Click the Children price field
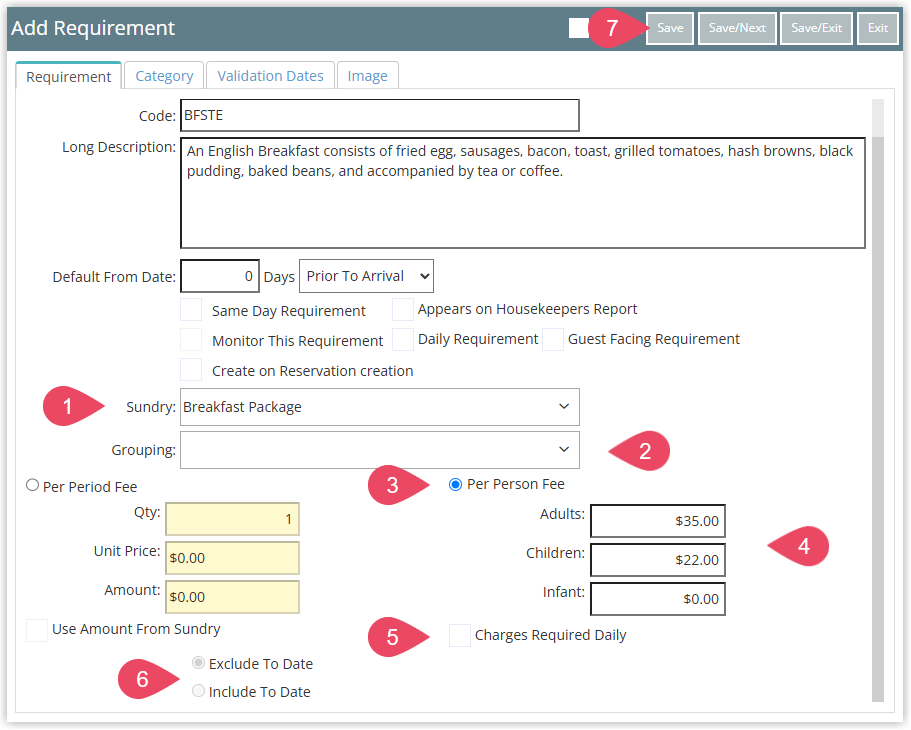This screenshot has width=911, height=730. 658,560
